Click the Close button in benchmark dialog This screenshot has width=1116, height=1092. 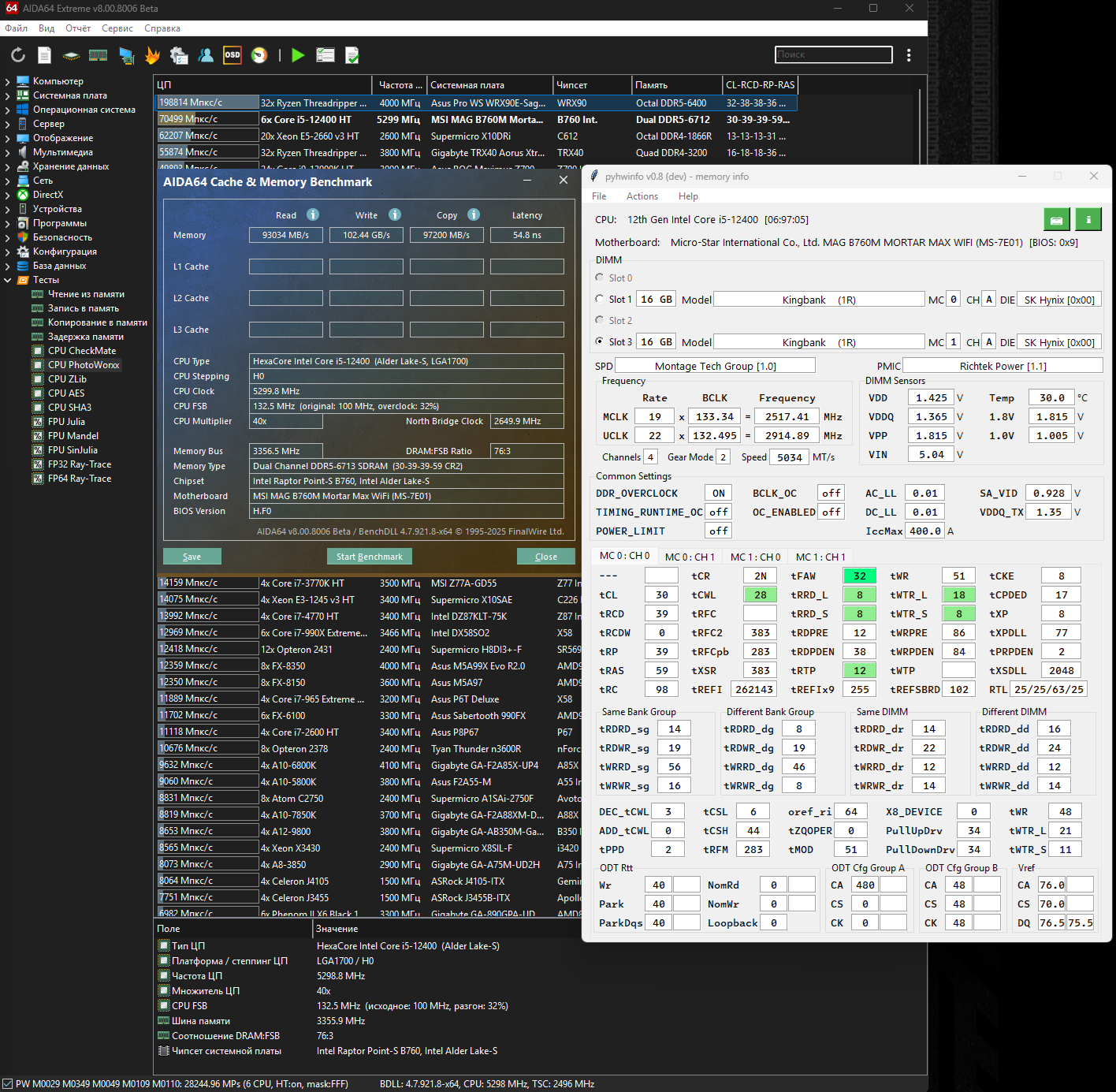(546, 557)
